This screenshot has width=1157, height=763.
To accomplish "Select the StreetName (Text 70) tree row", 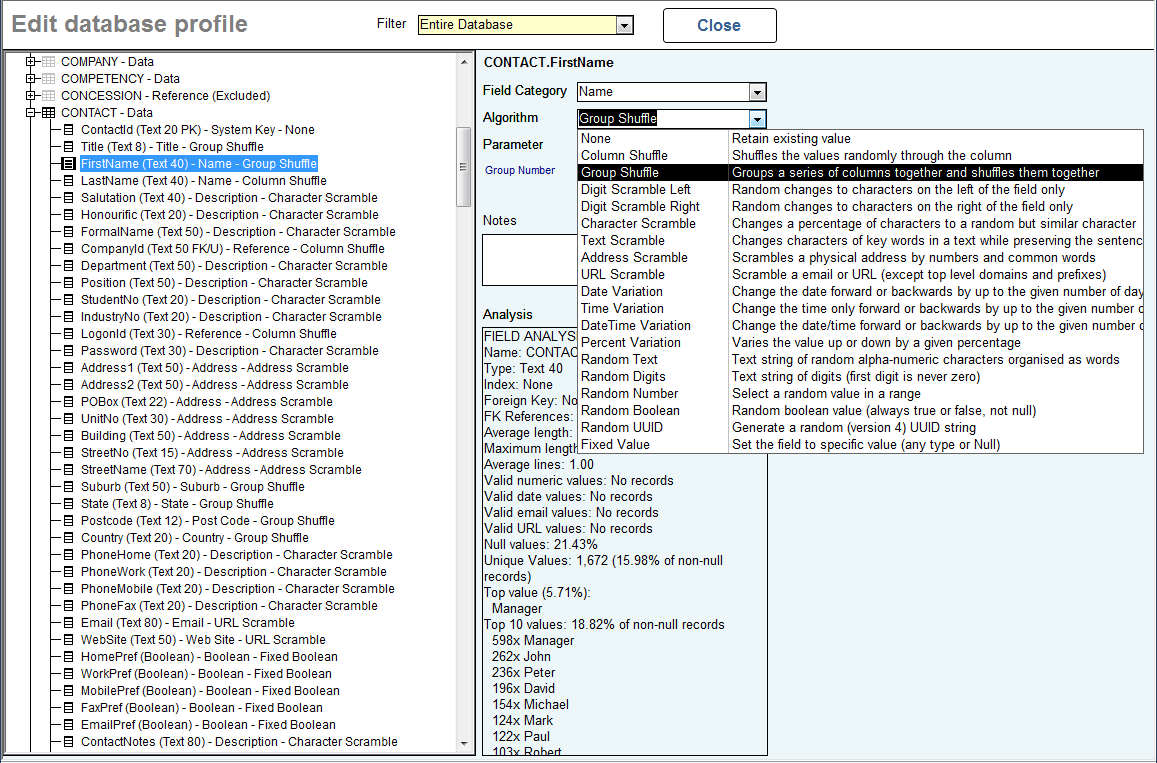I will (x=221, y=470).
